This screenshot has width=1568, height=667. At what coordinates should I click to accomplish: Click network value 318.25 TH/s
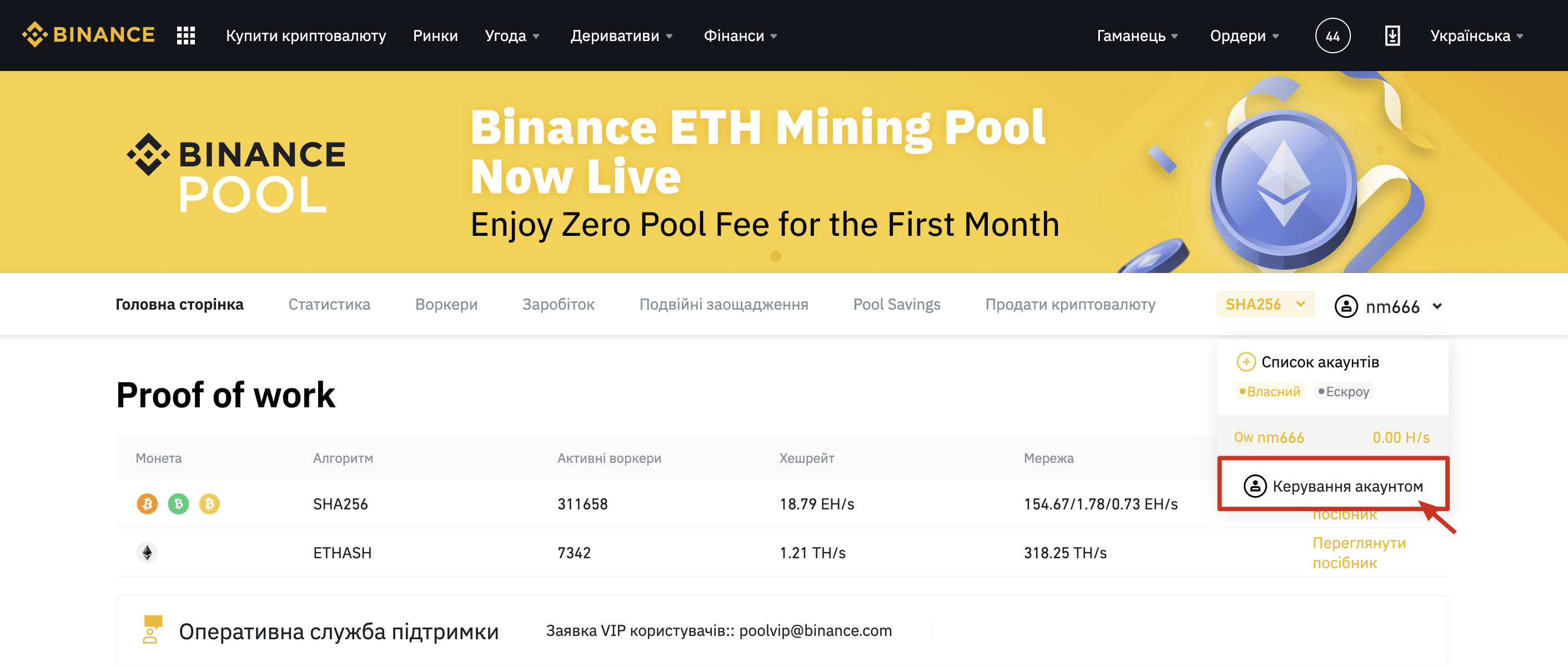click(x=1064, y=552)
